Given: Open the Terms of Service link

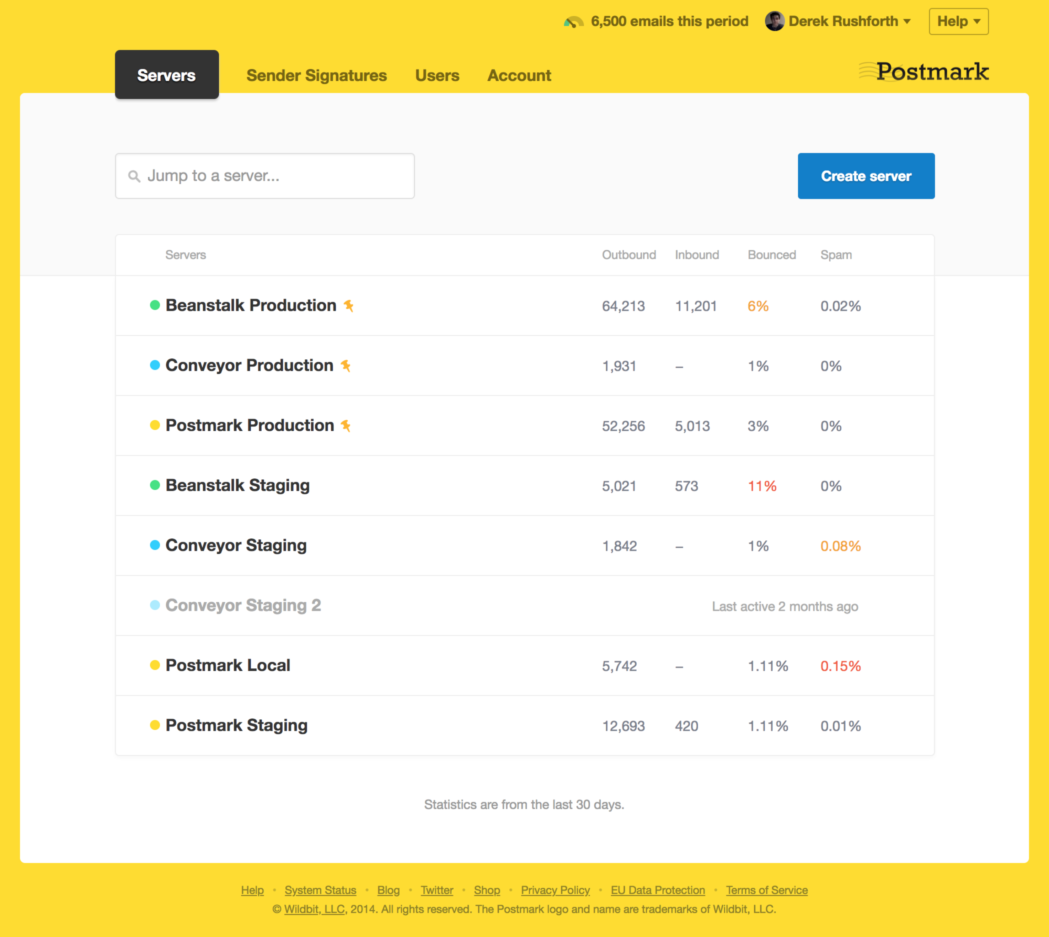Looking at the screenshot, I should [x=767, y=890].
